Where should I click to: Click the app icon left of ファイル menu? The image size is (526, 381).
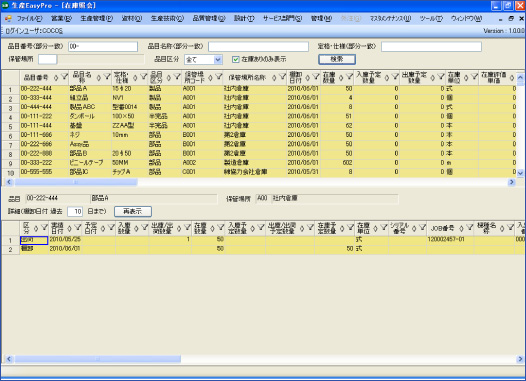[x=8, y=18]
